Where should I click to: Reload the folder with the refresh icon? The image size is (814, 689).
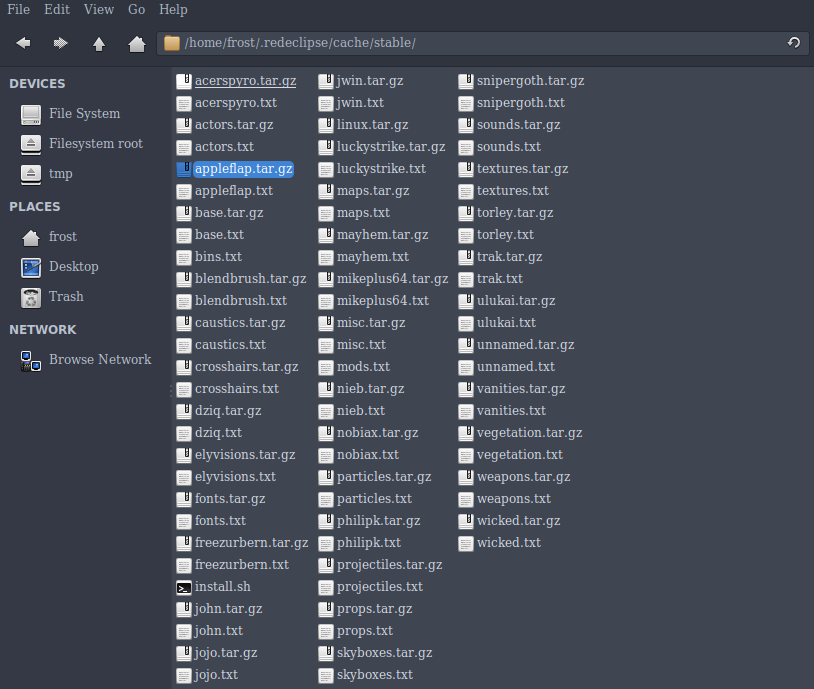(x=793, y=43)
